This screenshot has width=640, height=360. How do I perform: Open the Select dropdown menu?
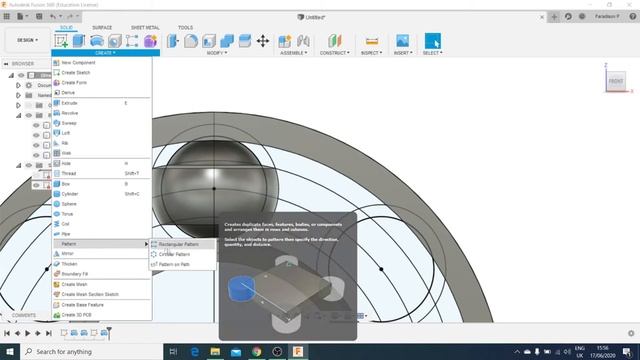[433, 53]
